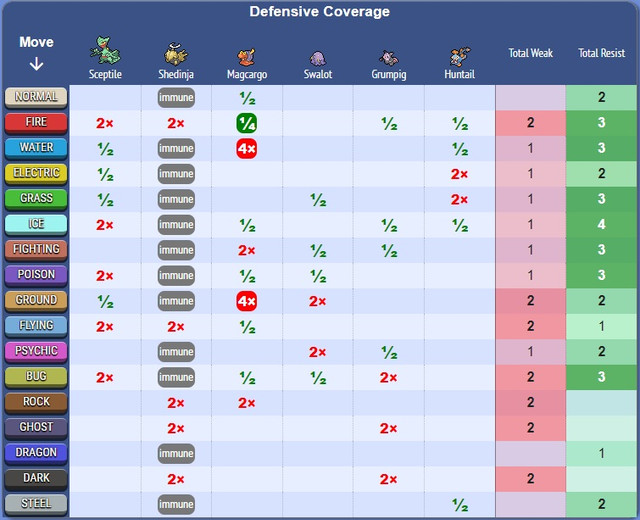Click Grumpig's ½ cell in FIGHTING row

click(x=389, y=251)
